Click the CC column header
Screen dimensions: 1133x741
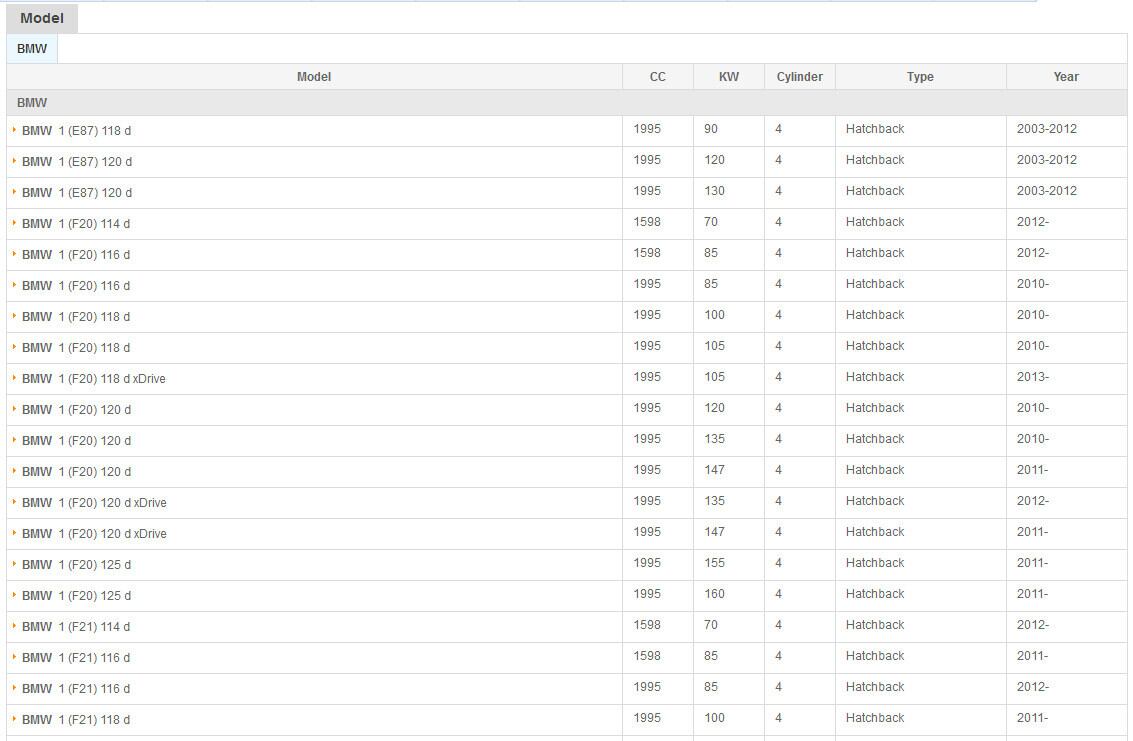pos(658,77)
